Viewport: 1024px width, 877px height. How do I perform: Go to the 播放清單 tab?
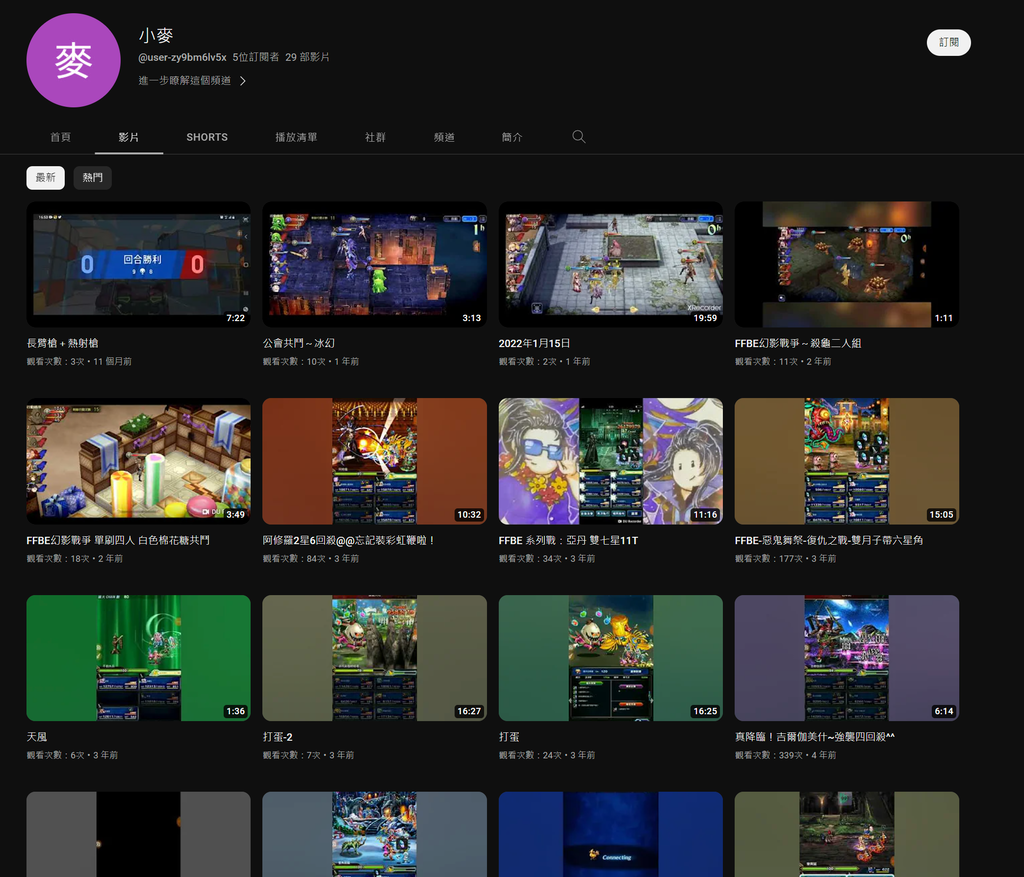click(296, 137)
